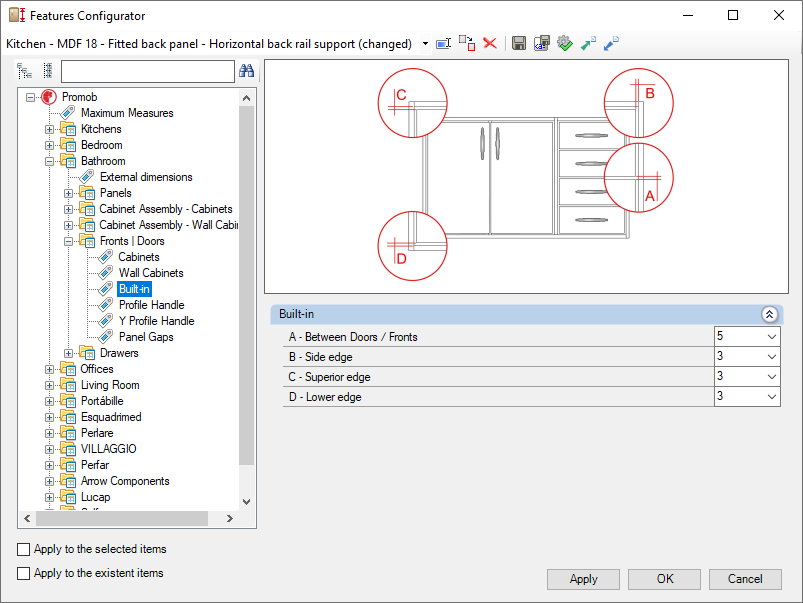Viewport: 803px width, 603px height.
Task: Click the rename configuration icon
Action: point(443,44)
